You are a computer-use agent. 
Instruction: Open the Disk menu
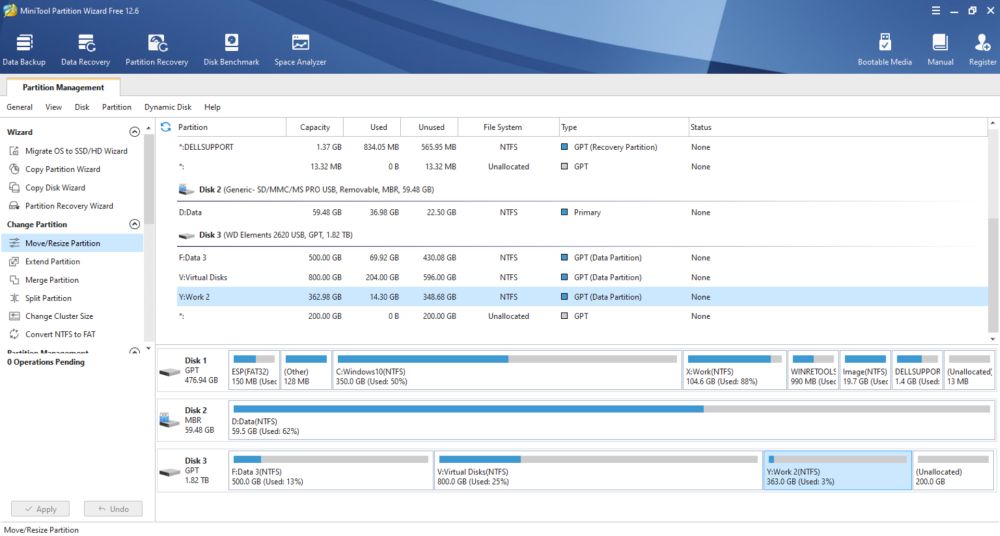[x=82, y=107]
